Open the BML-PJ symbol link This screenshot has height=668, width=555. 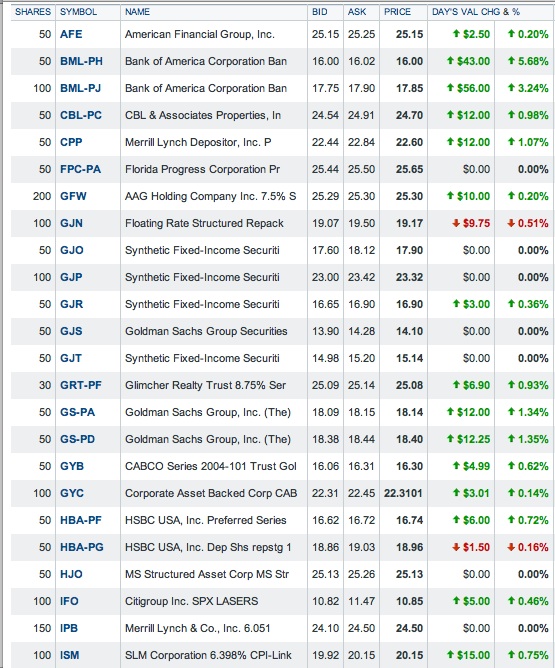pos(81,88)
